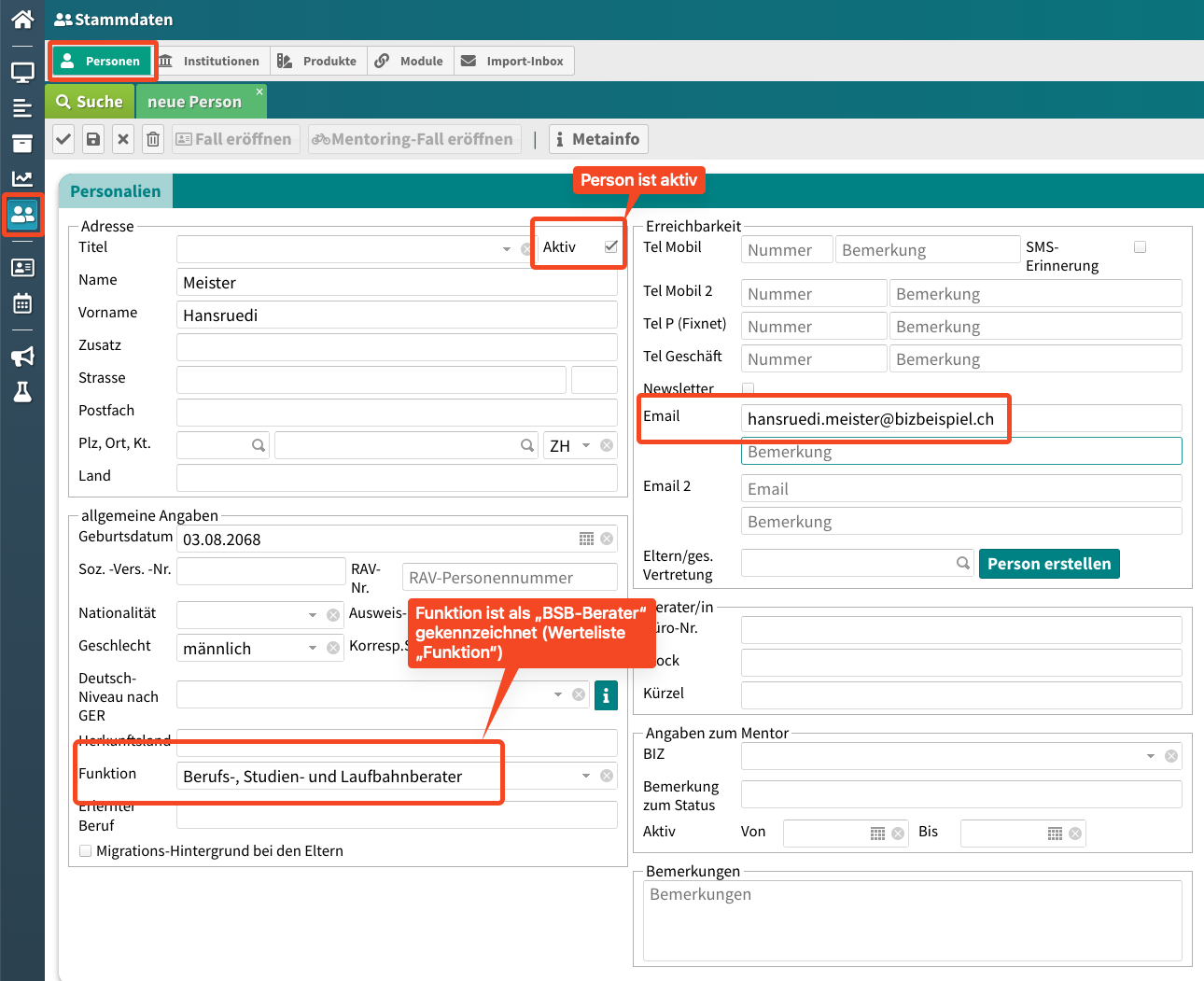Click the Email 2 field
1204x981 pixels.
961,488
